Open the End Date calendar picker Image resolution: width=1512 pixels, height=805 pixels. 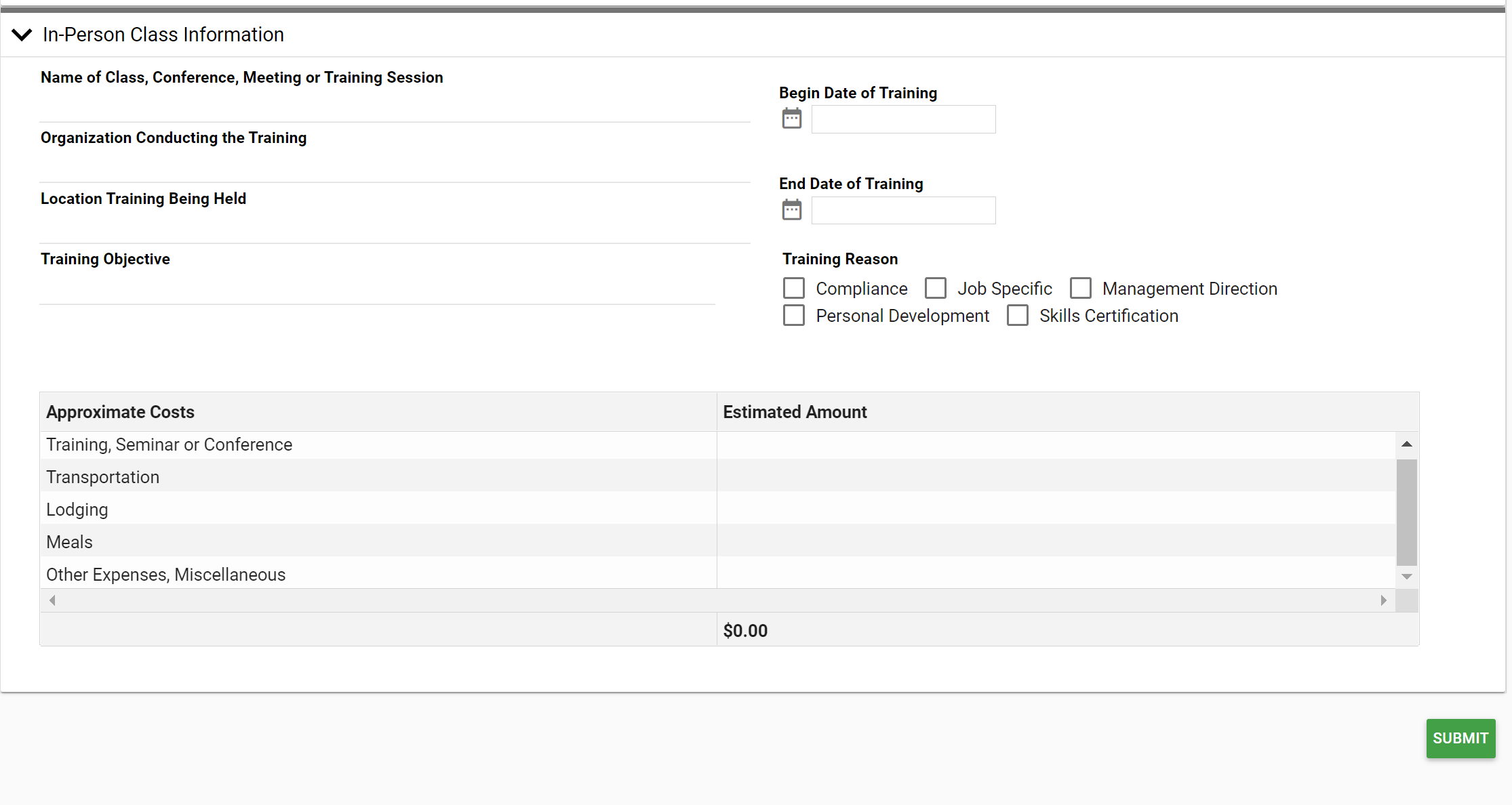tap(791, 209)
